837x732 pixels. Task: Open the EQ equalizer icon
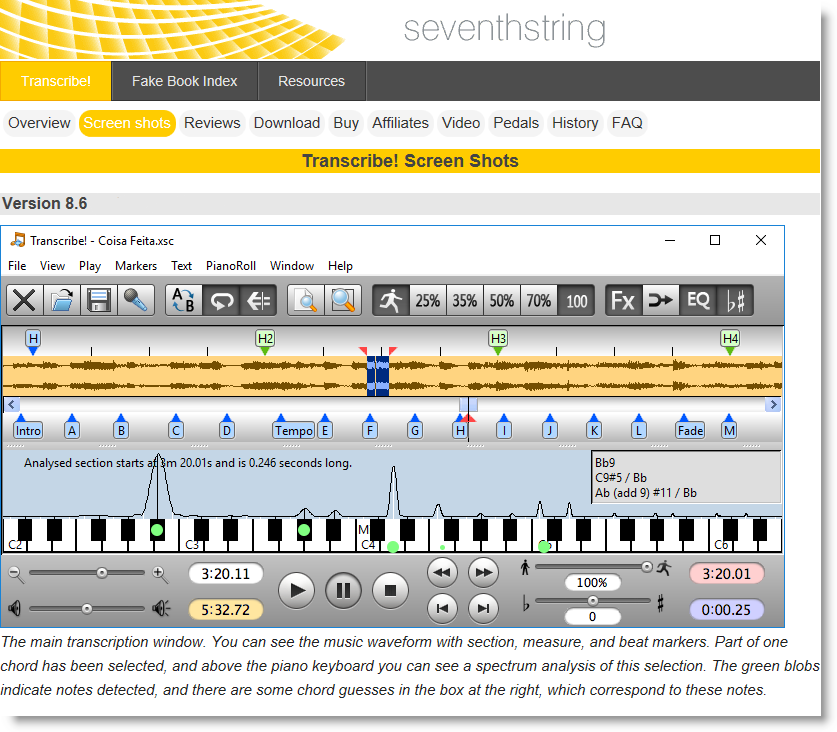(697, 300)
